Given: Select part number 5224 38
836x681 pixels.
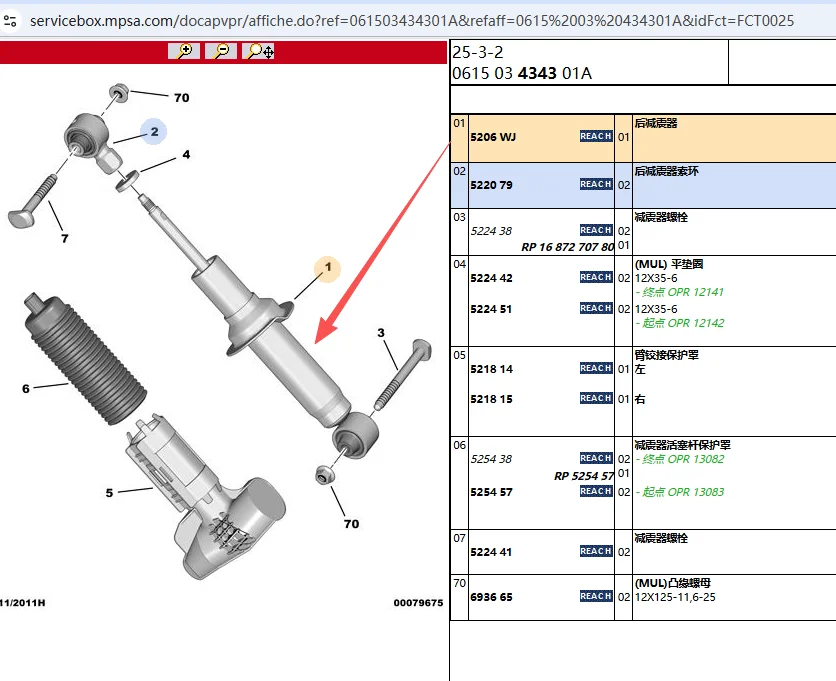Looking at the screenshot, I should click(491, 231).
